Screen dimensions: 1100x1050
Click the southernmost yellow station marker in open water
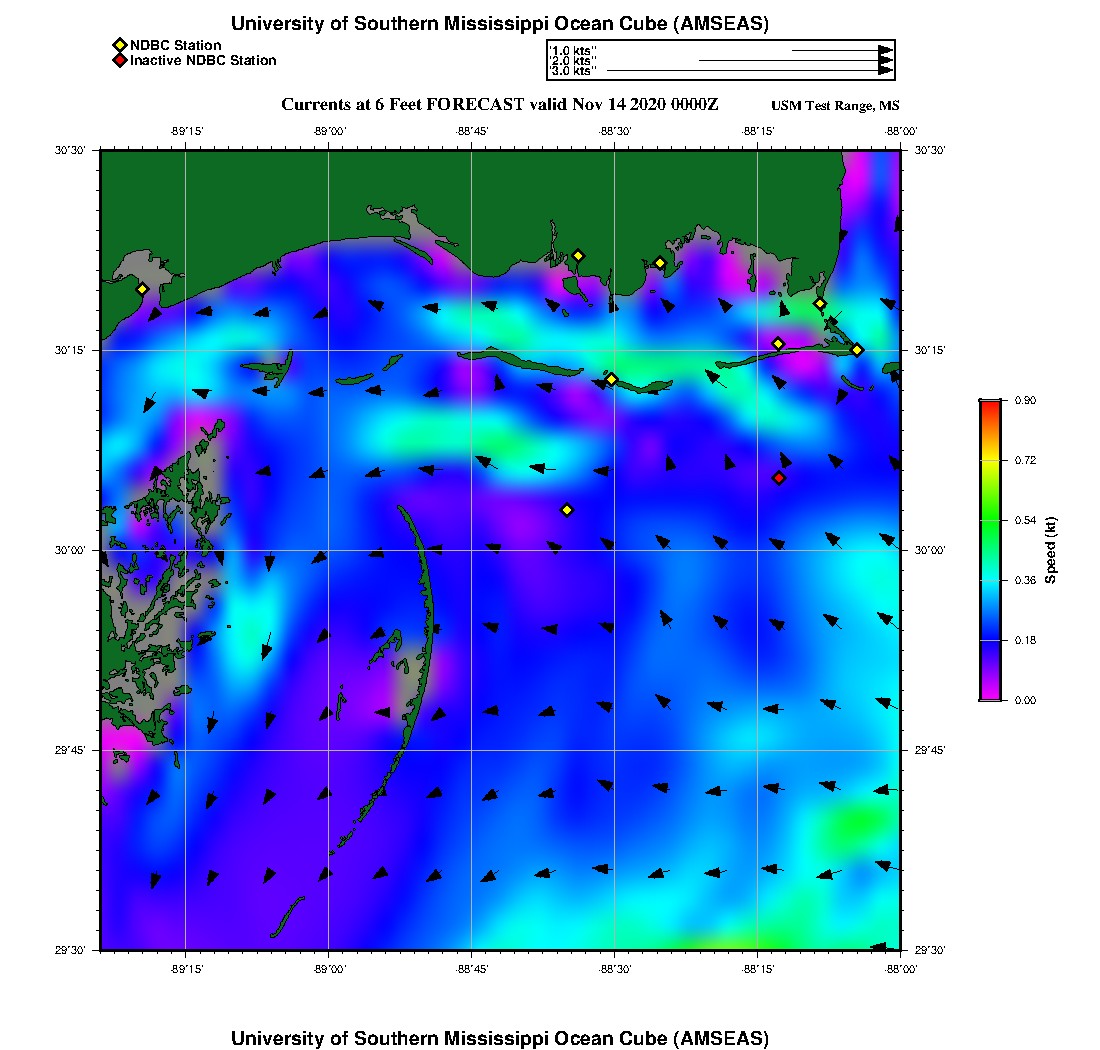pos(567,510)
